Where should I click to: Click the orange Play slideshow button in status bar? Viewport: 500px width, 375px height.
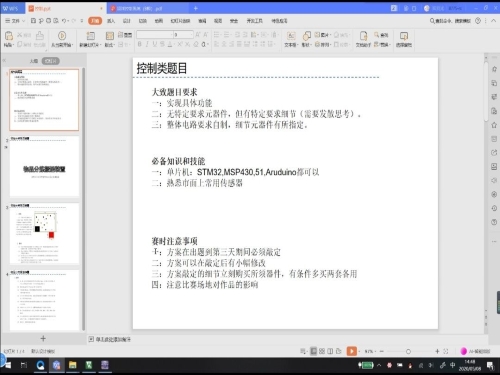point(351,351)
